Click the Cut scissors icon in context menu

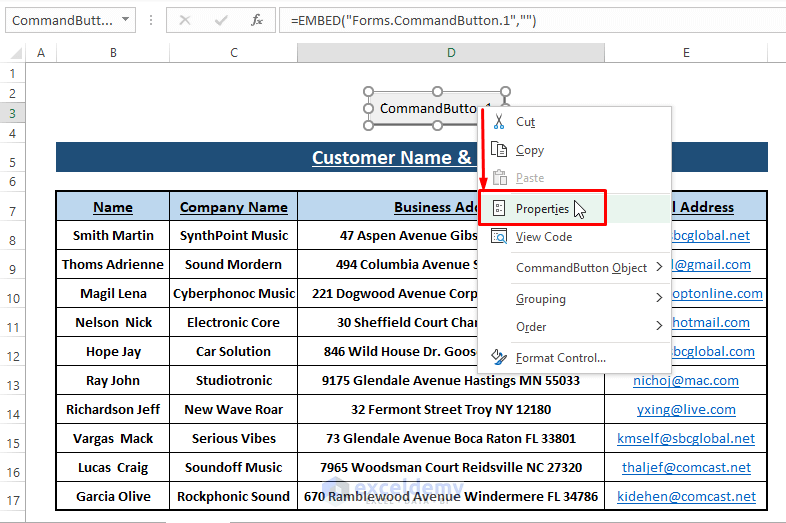(x=498, y=122)
